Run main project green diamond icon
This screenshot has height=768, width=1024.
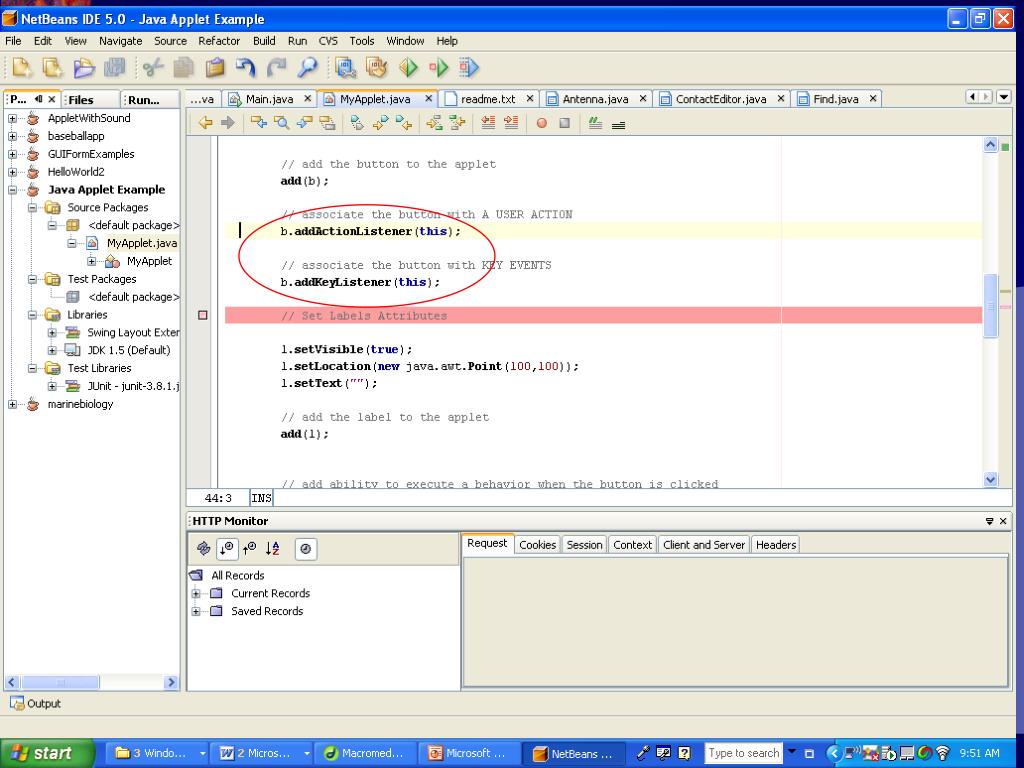click(x=408, y=67)
